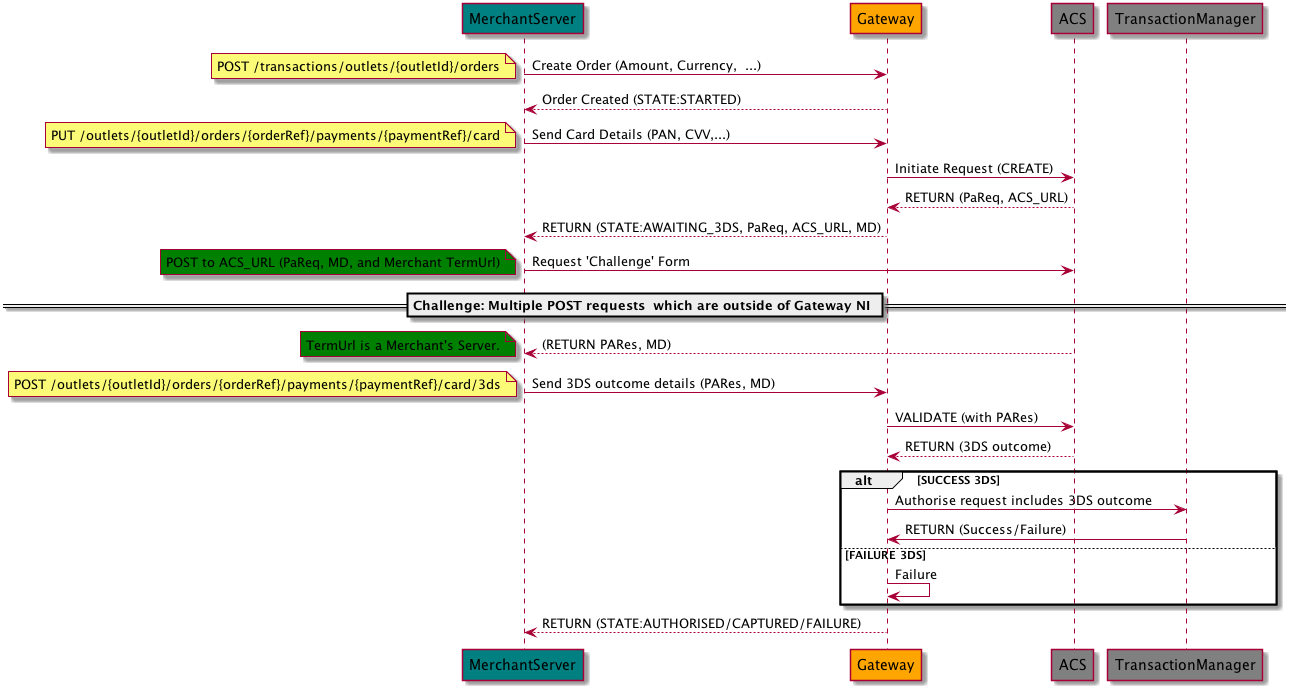This screenshot has height=690, width=1297.
Task: Click the MerchantServer participant box in the diagram header
Action: pyautogui.click(x=524, y=18)
